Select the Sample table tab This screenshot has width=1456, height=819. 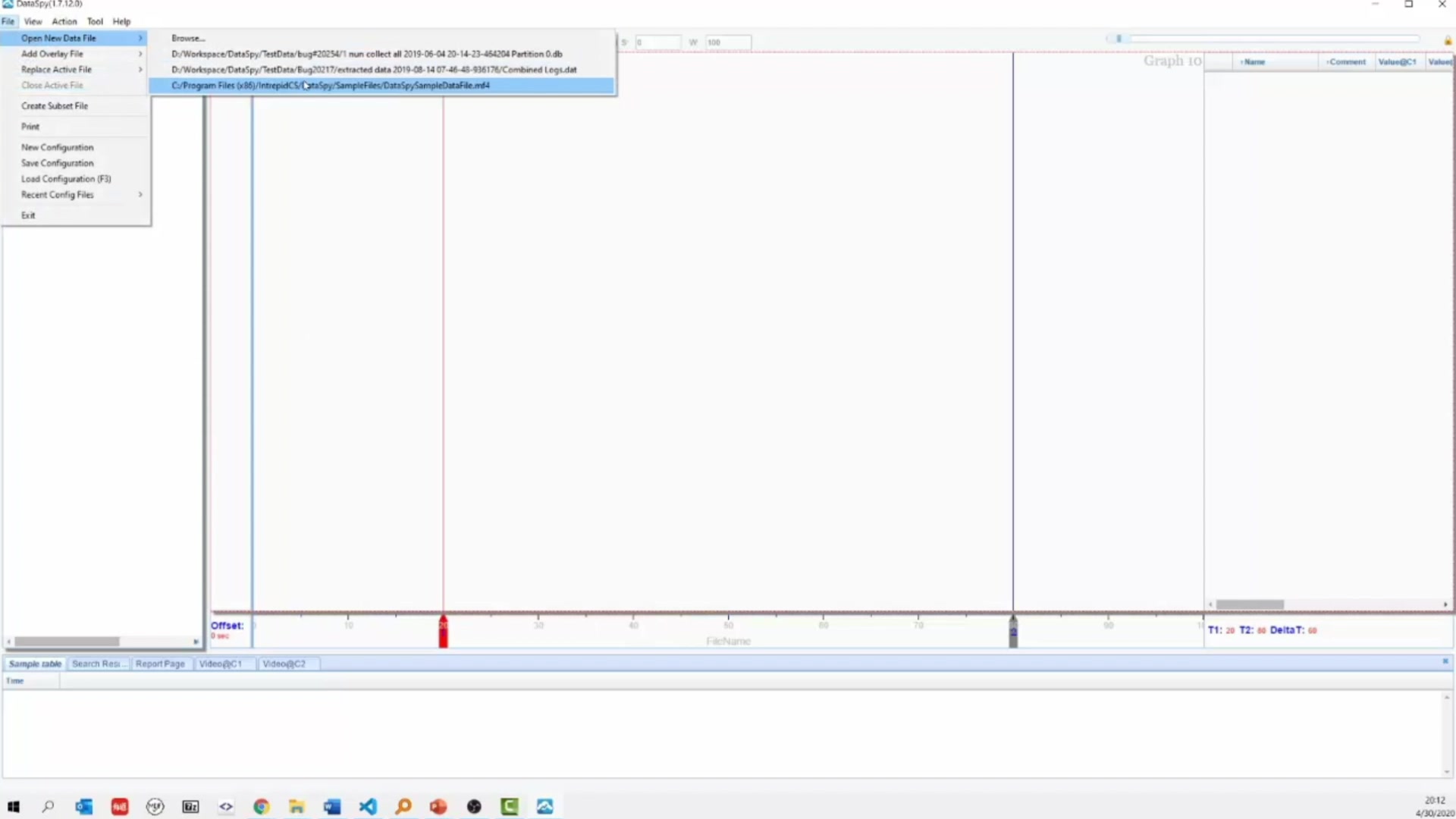pos(34,663)
